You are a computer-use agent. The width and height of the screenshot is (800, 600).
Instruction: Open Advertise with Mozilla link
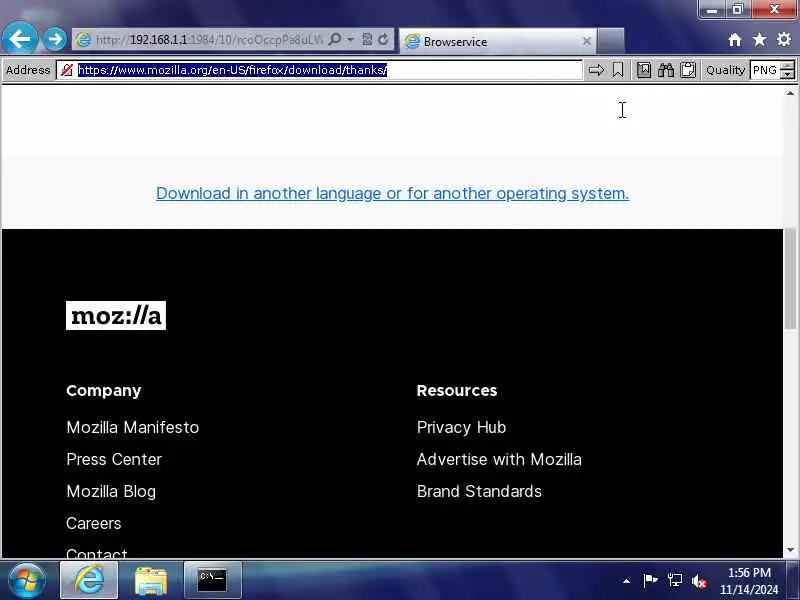499,459
